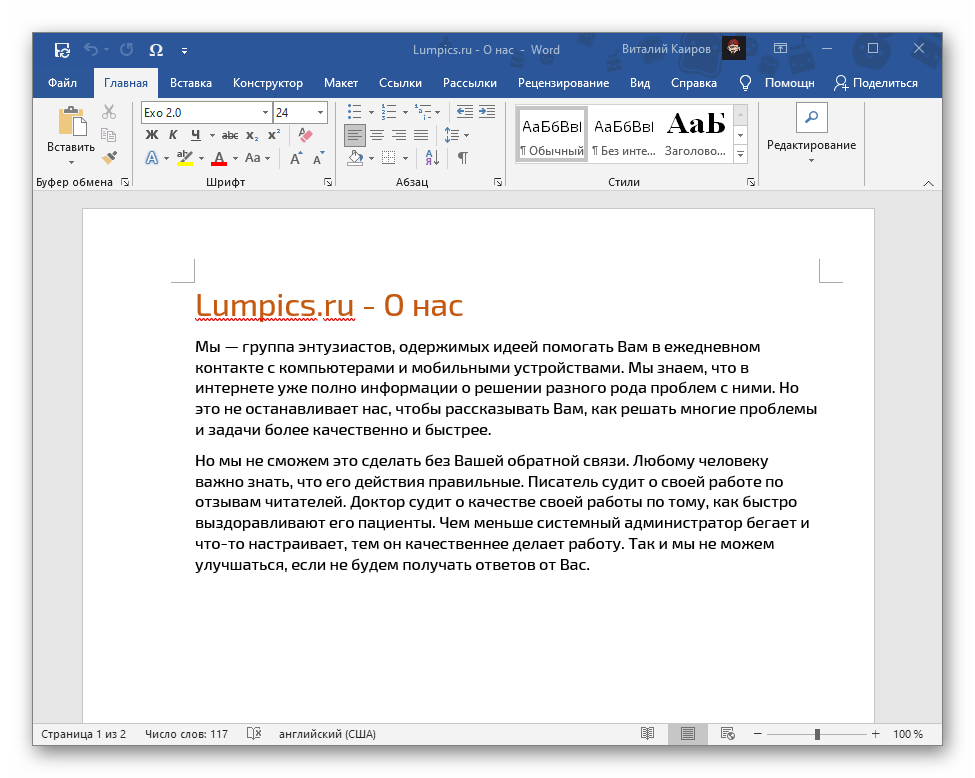Image resolution: width=975 pixels, height=778 pixels.
Task: Open line spacing options
Action: (x=452, y=135)
